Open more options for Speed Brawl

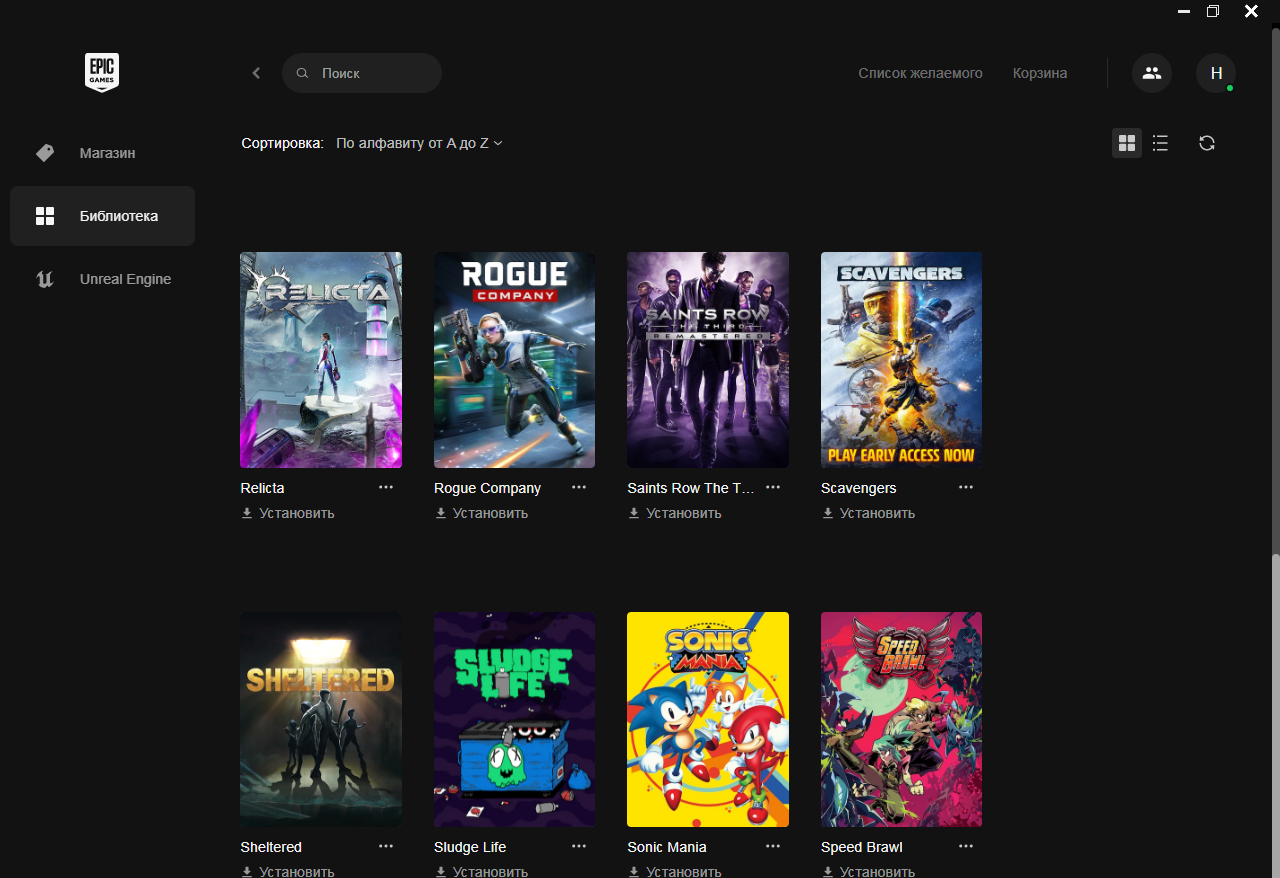pyautogui.click(x=966, y=846)
